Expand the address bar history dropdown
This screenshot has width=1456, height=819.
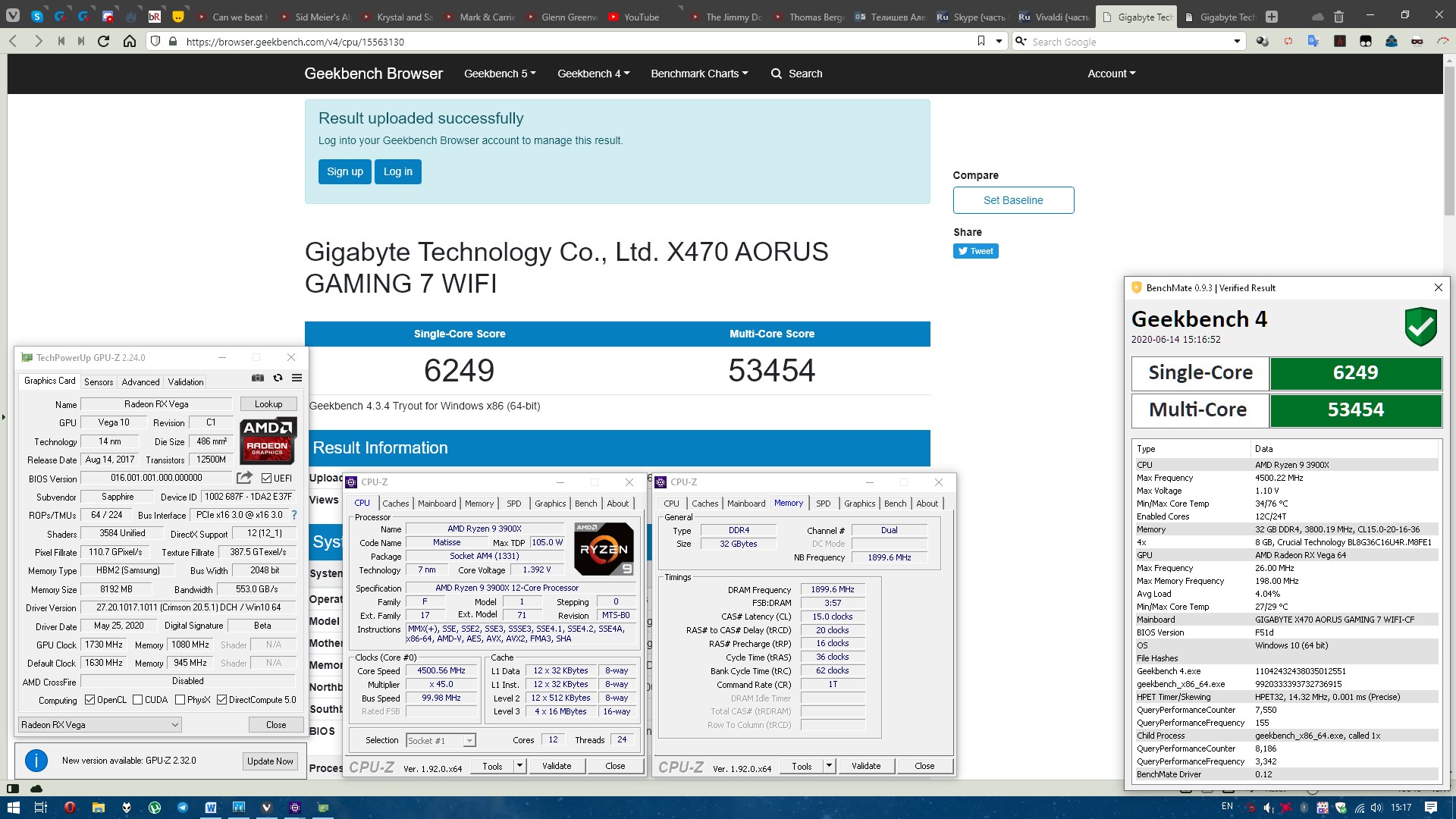tap(999, 41)
